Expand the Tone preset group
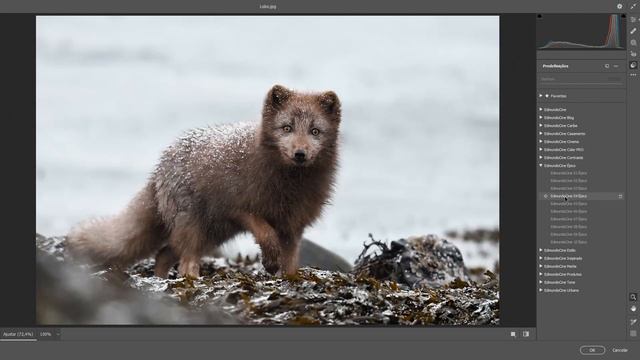This screenshot has height=360, width=640. (x=541, y=282)
